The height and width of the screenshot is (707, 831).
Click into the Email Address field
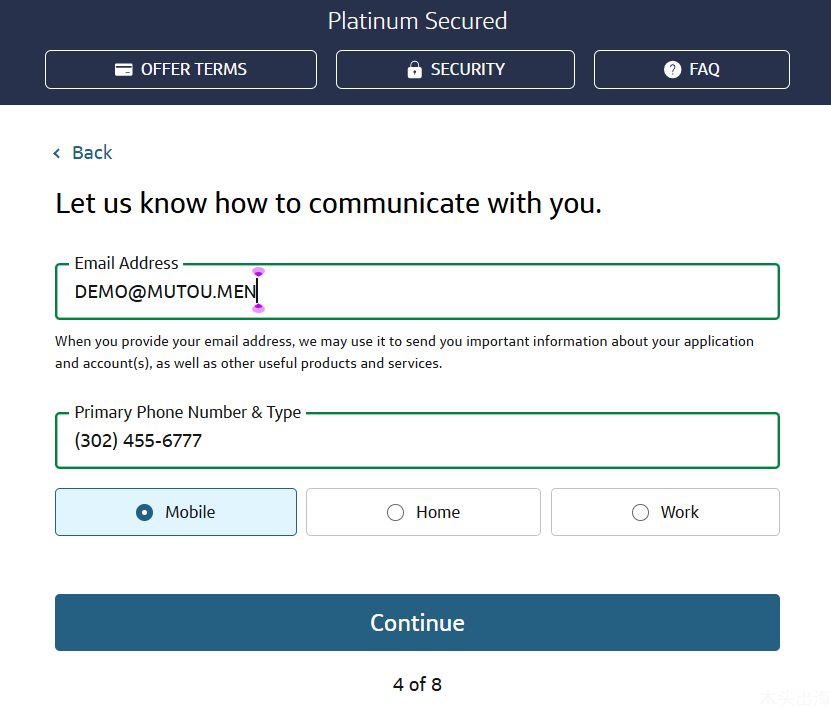click(417, 291)
